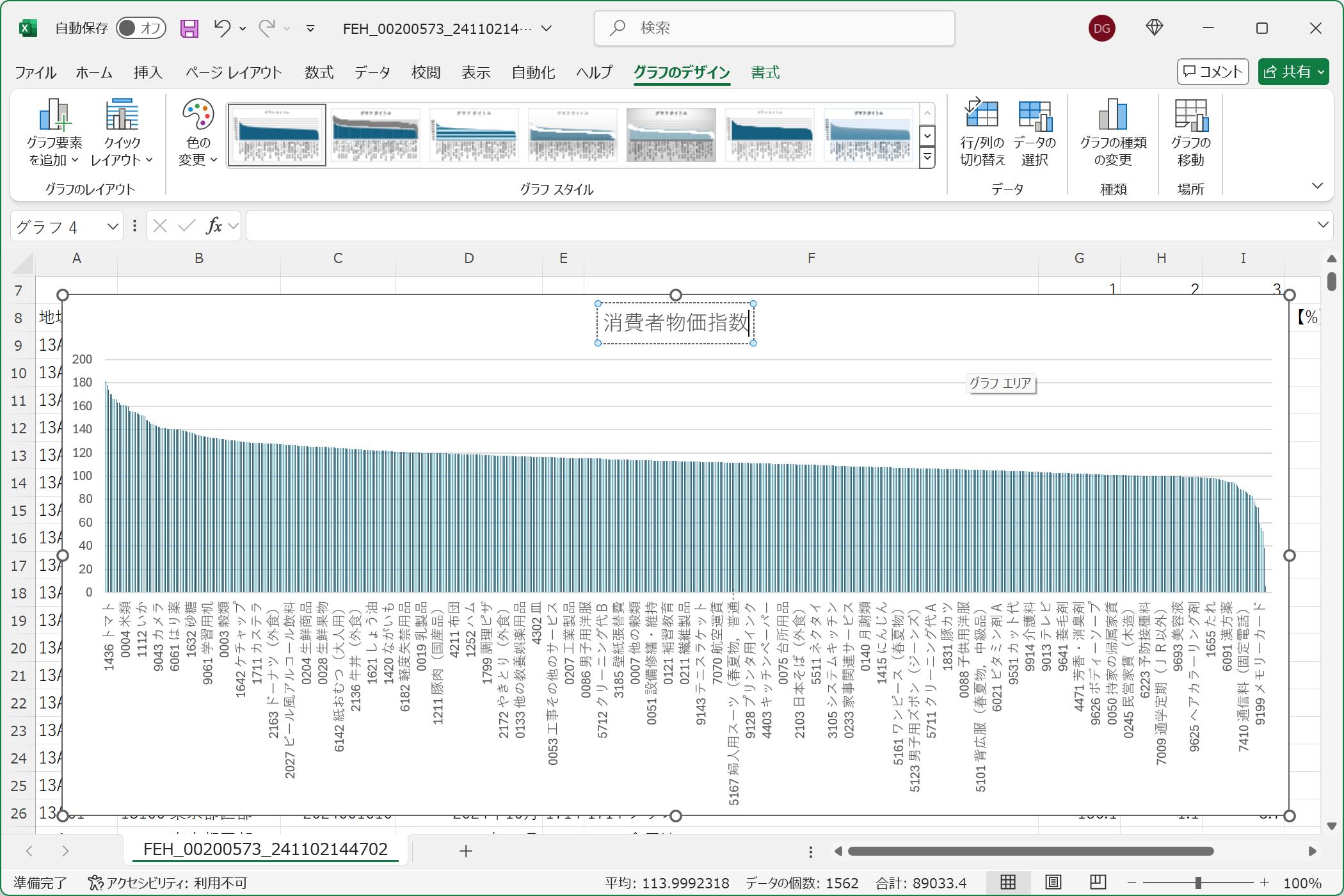Screen dimensions: 1344x896
Task: Click the previous sheet navigation arrow
Action: click(29, 851)
